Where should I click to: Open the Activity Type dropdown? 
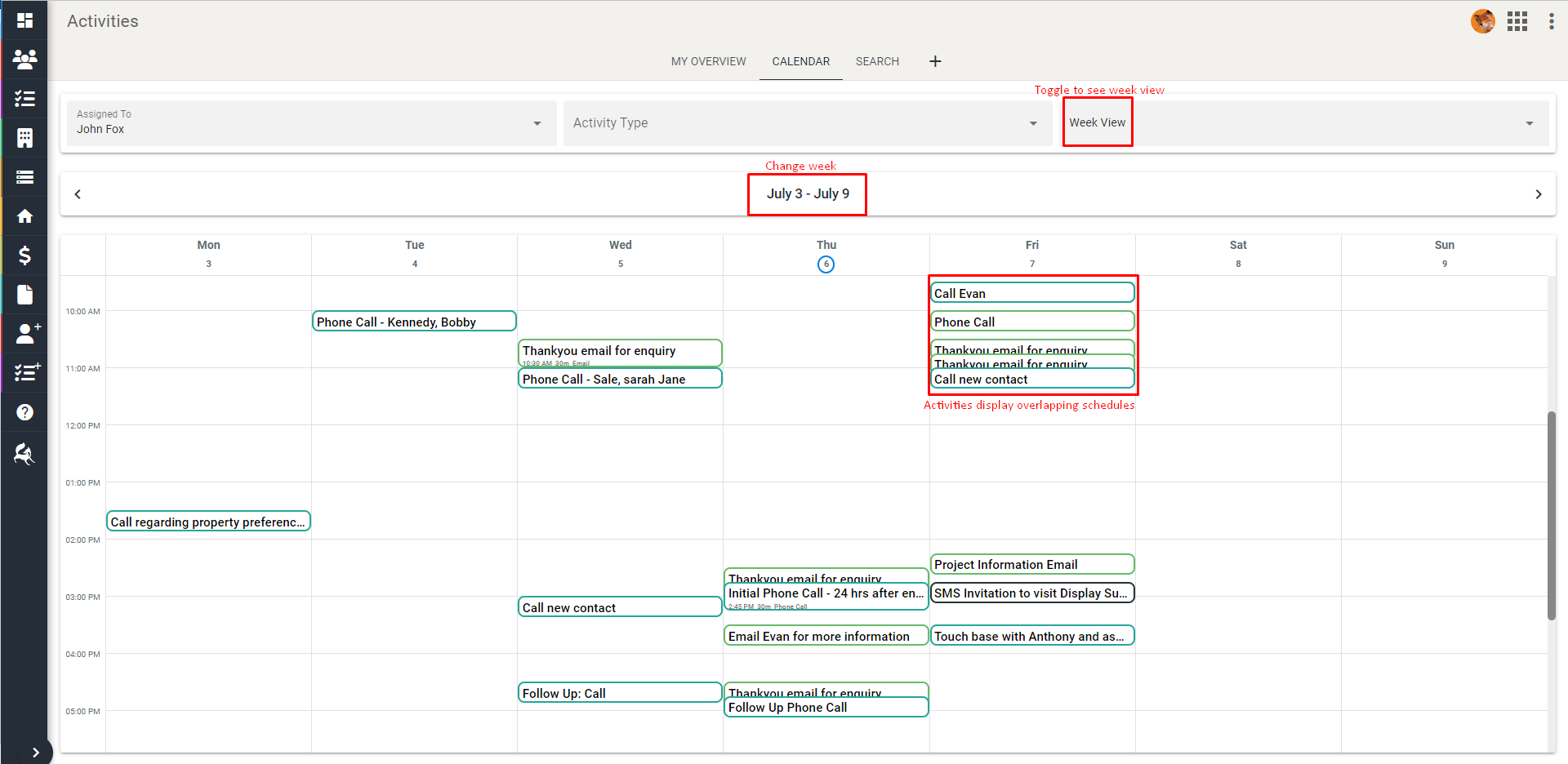pos(1032,123)
